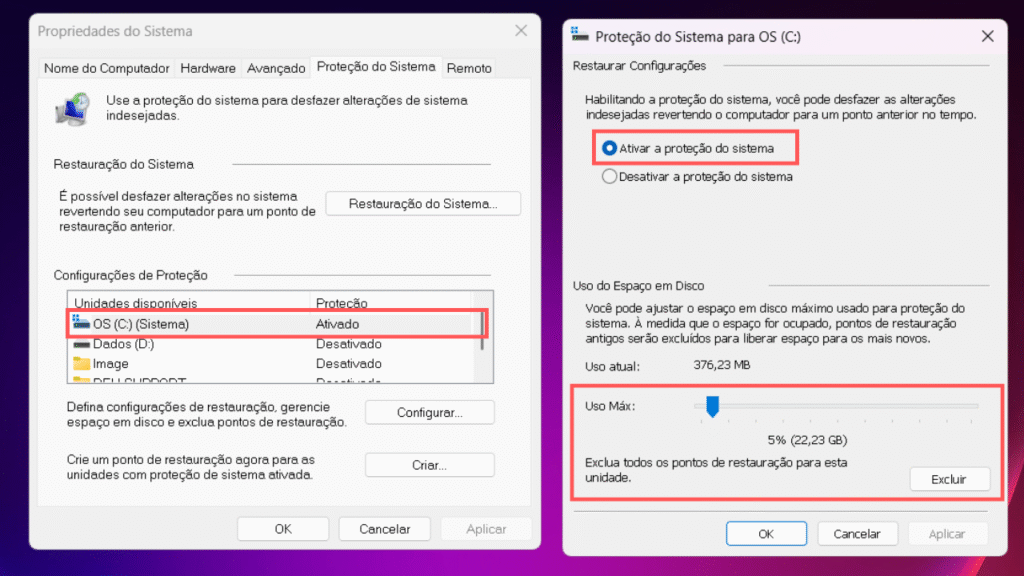
Task: Switch to Nome do Computador tab
Action: pyautogui.click(x=106, y=68)
